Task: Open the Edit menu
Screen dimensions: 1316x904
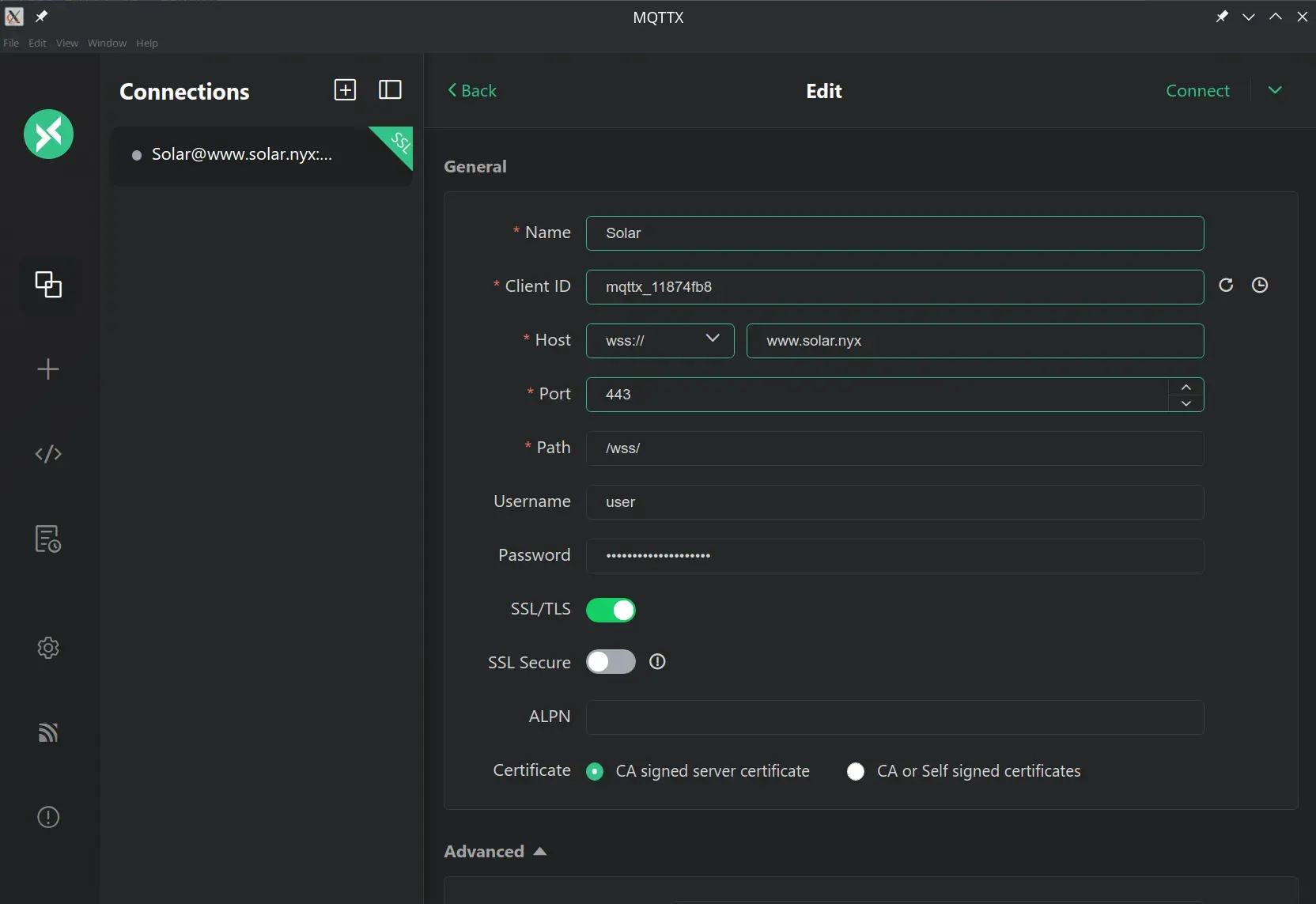Action: coord(37,43)
